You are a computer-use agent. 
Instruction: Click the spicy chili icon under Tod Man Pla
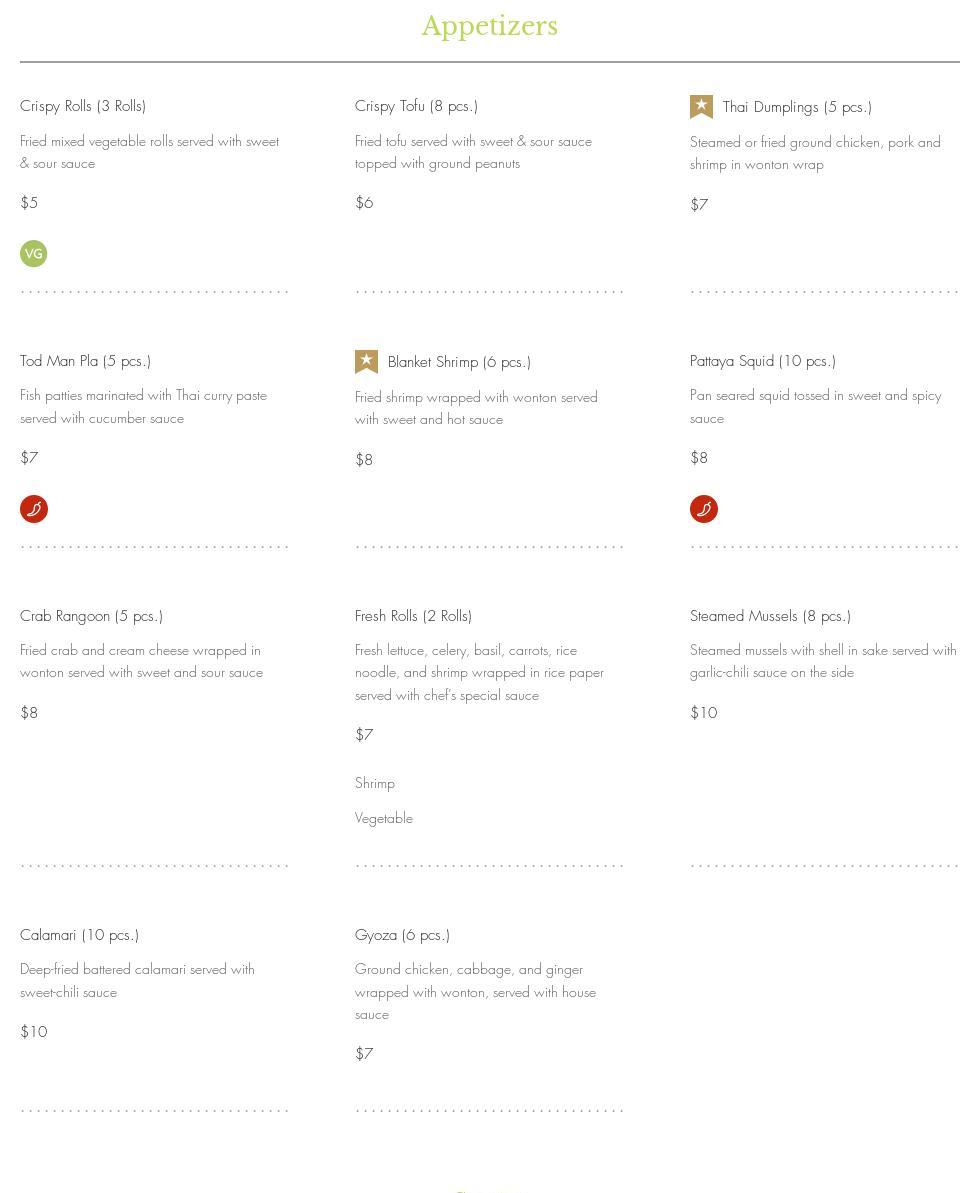click(34, 509)
